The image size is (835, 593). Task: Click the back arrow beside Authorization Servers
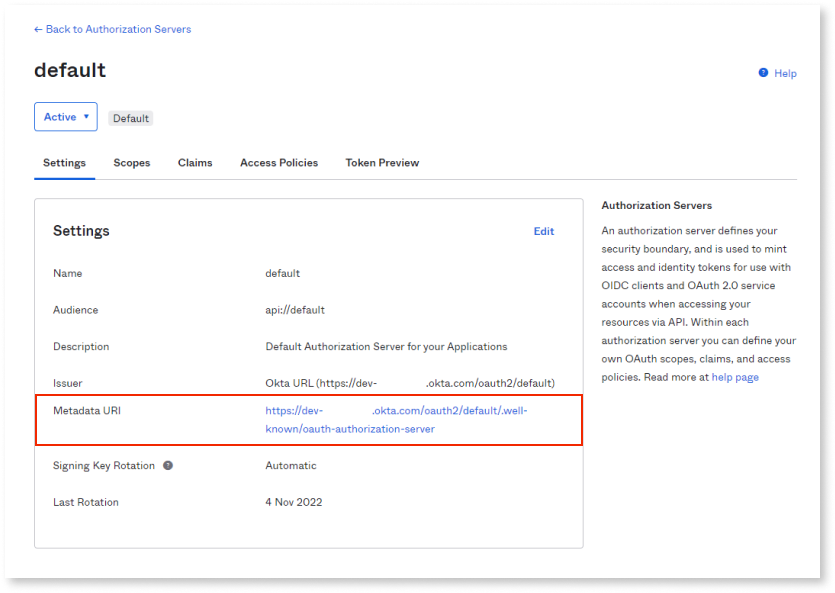(x=37, y=29)
